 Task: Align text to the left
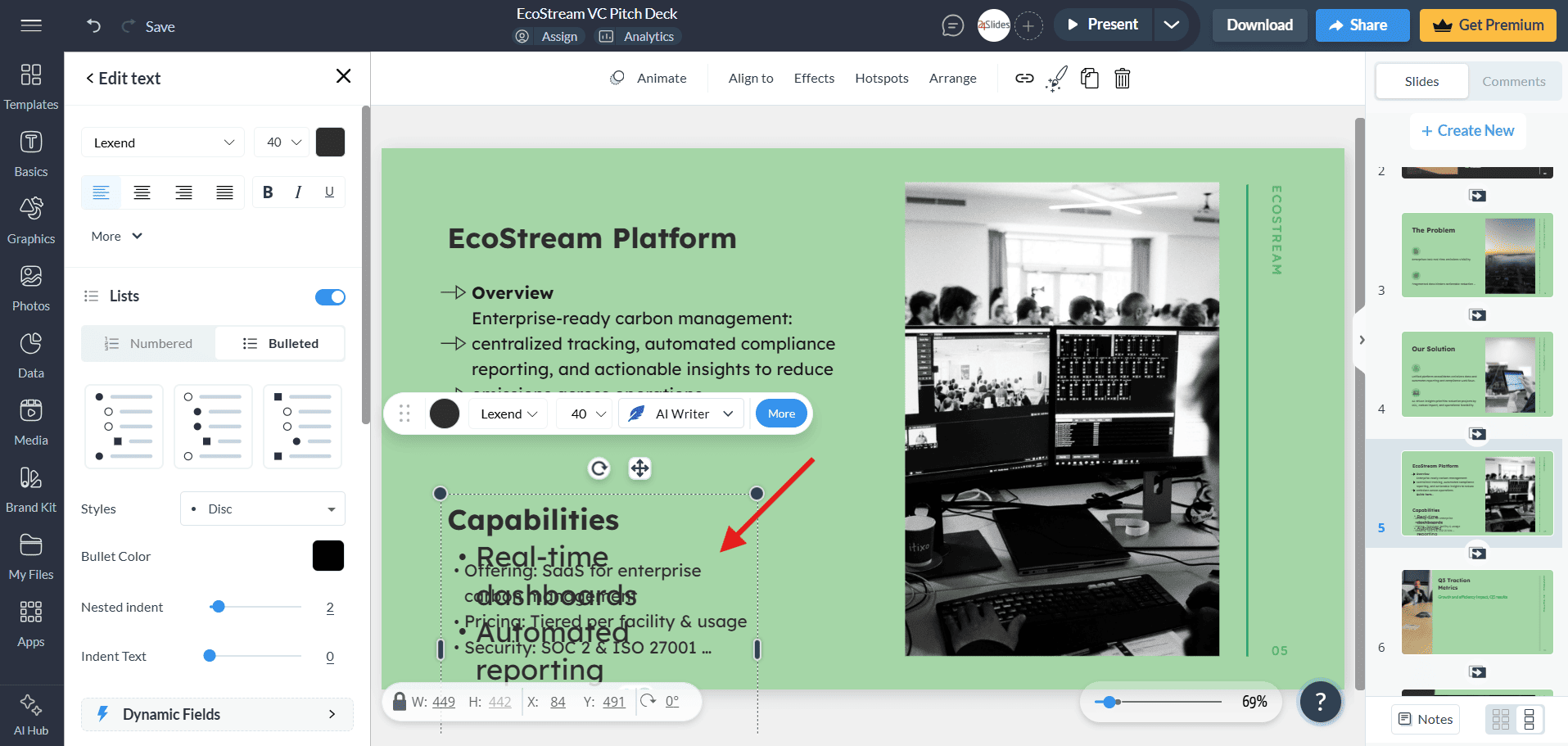point(101,192)
